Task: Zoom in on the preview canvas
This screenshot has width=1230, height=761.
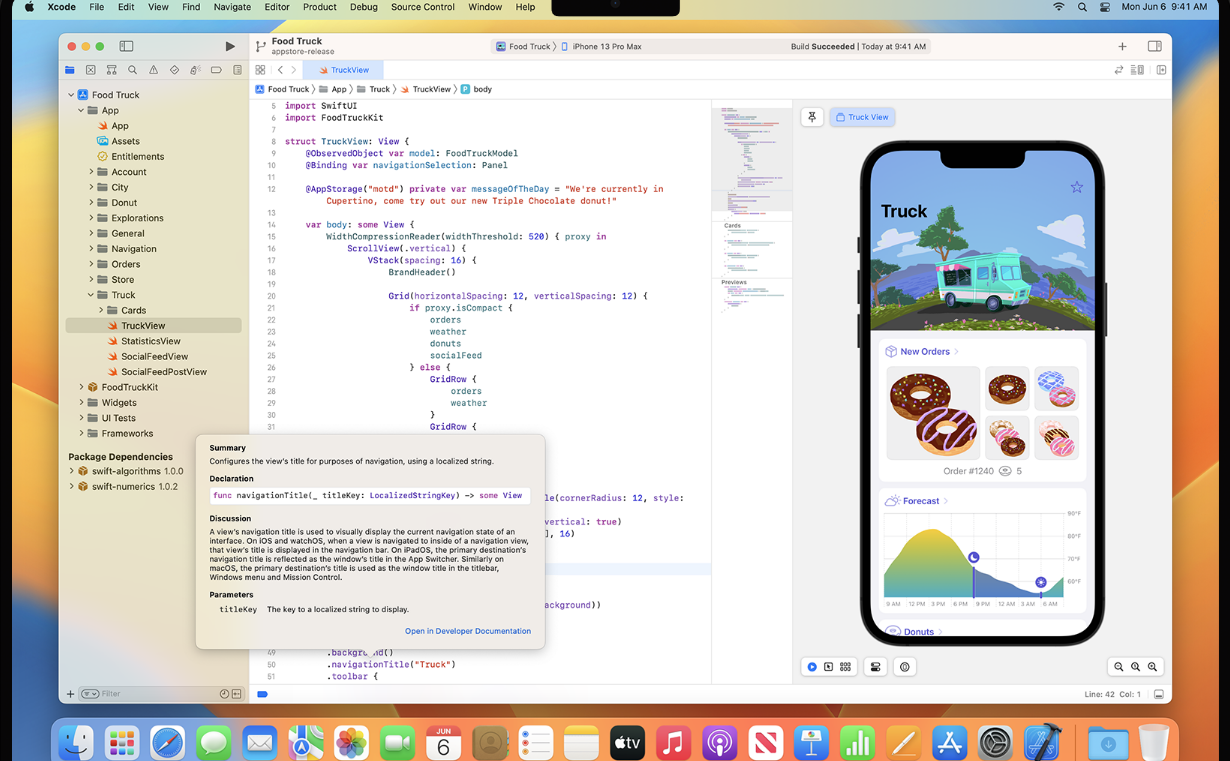Action: coord(1152,667)
